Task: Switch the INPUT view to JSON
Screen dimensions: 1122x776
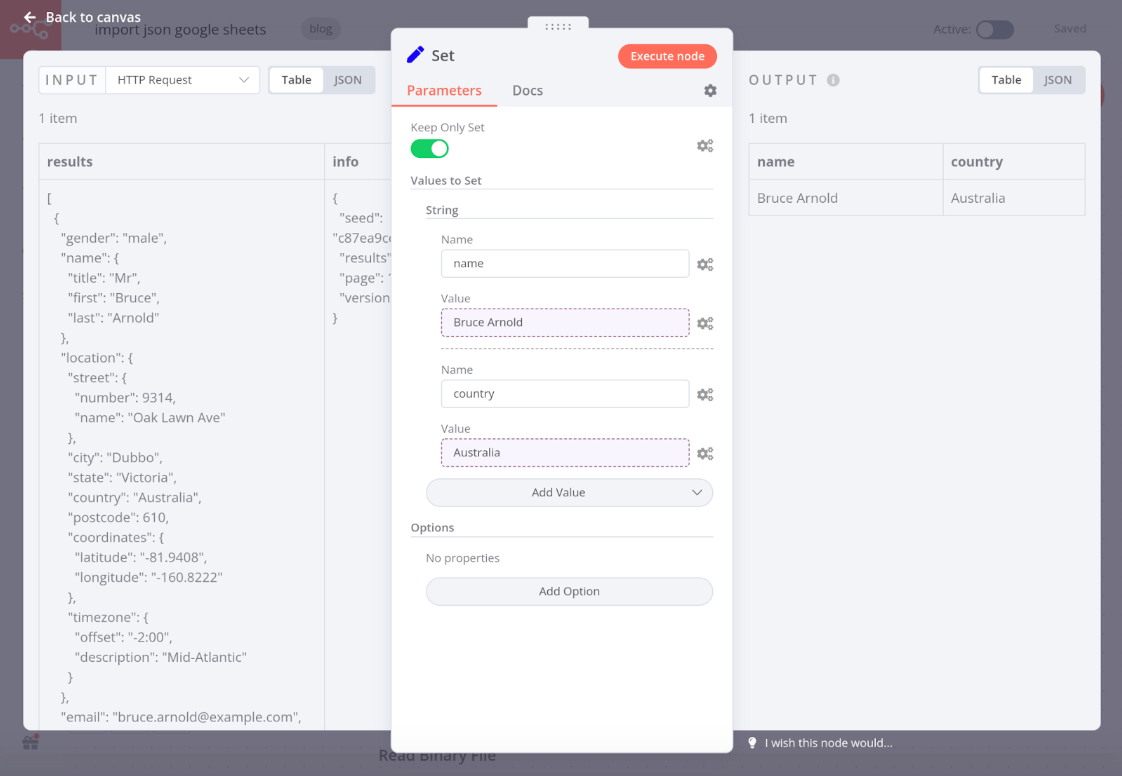Action: point(349,79)
